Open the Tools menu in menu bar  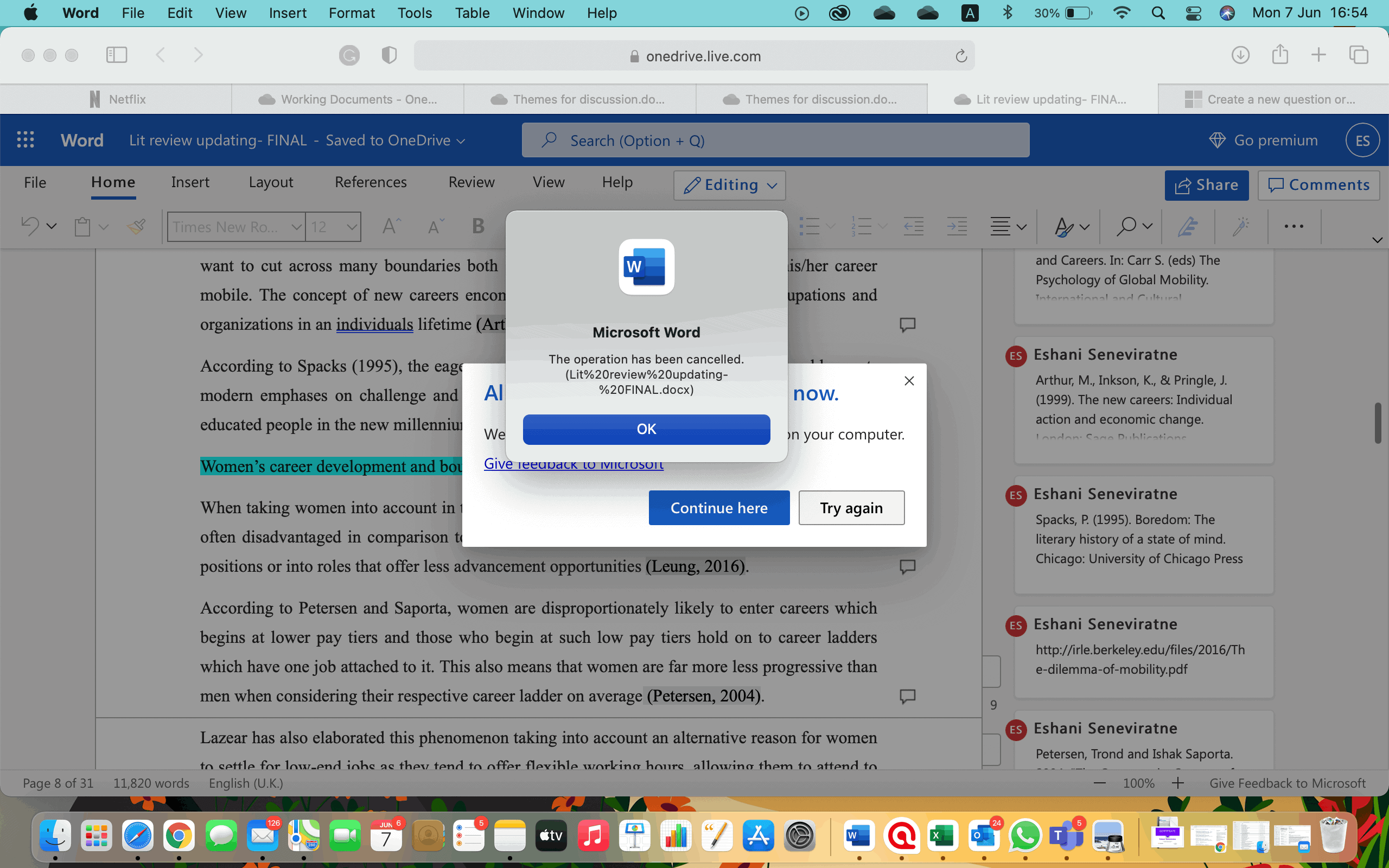[x=415, y=12]
